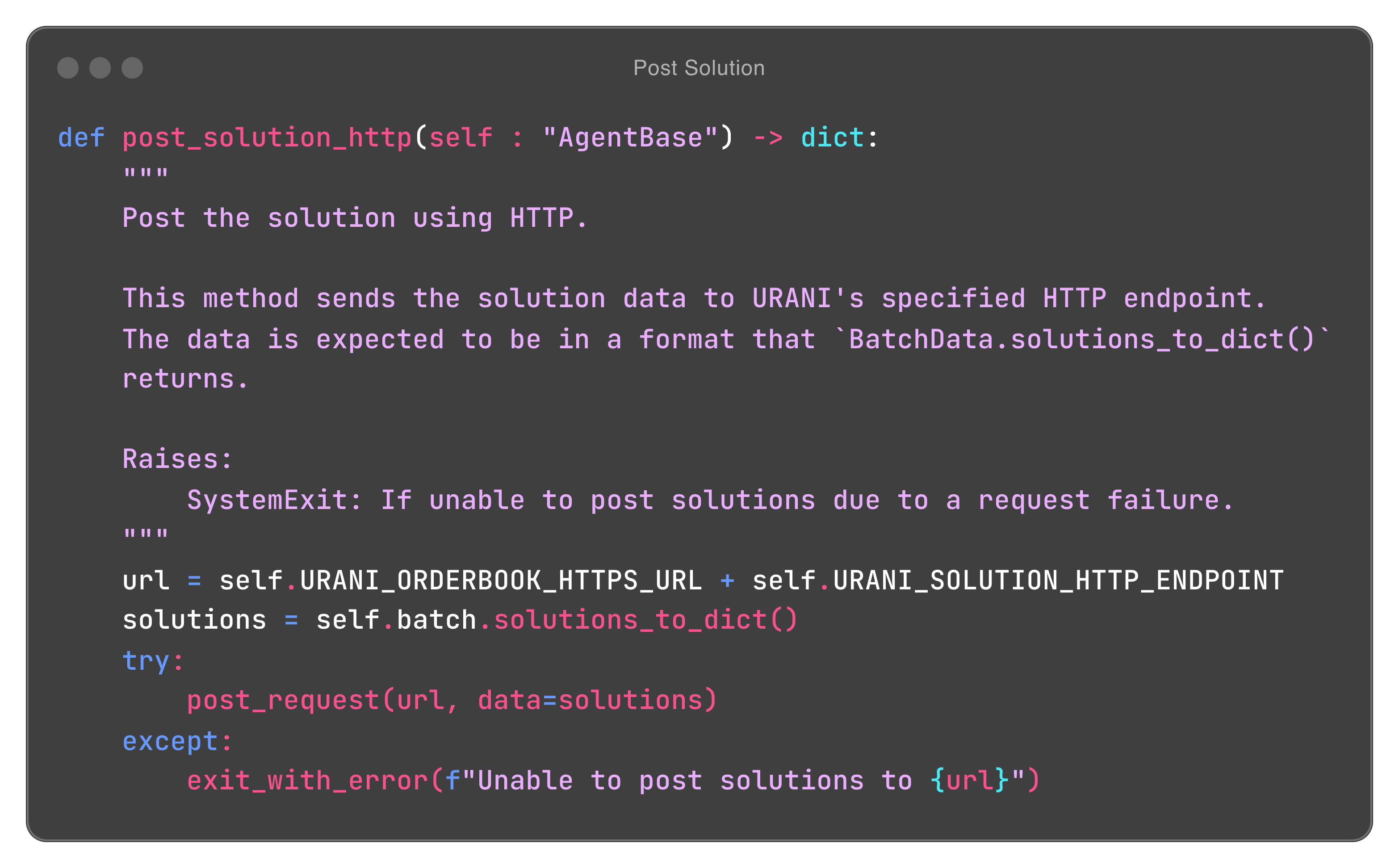1399x868 pixels.
Task: Click the "Raises:" docstring heading
Action: [x=177, y=460]
